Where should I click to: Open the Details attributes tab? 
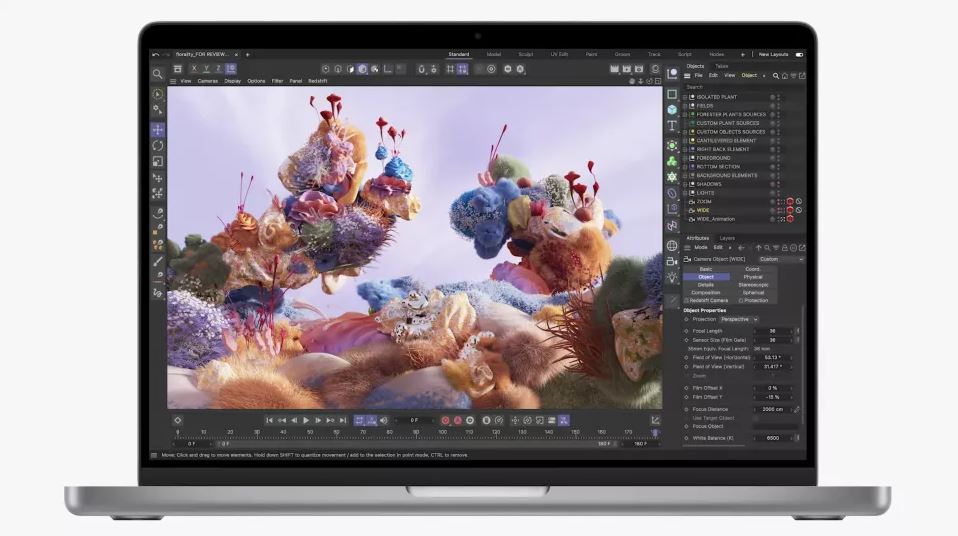706,285
